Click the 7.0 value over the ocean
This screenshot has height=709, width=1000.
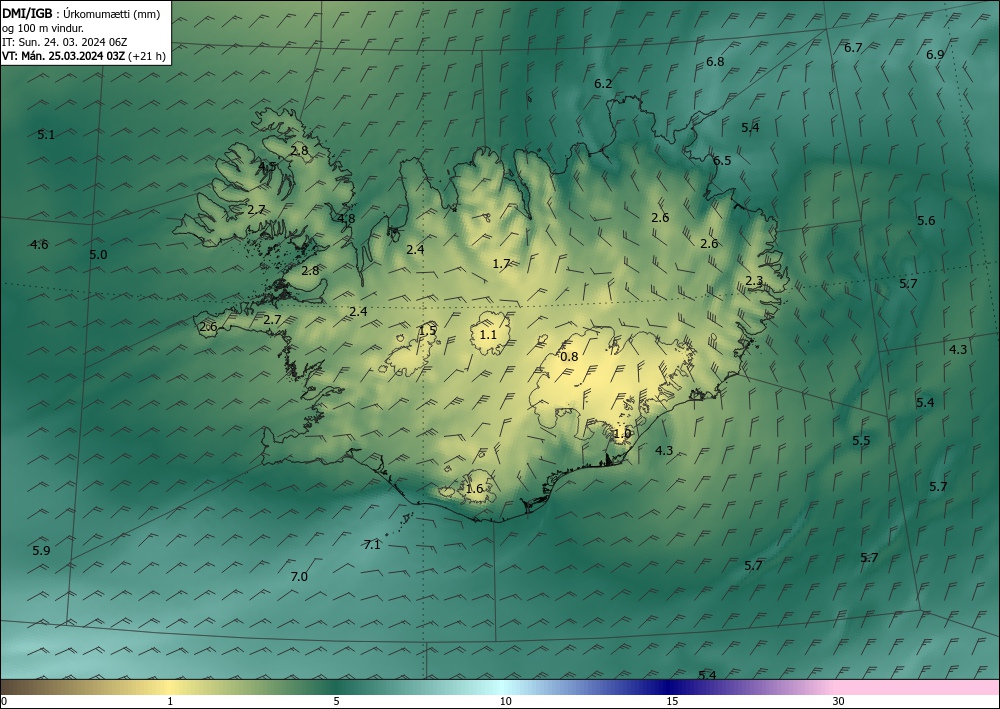tap(299, 576)
